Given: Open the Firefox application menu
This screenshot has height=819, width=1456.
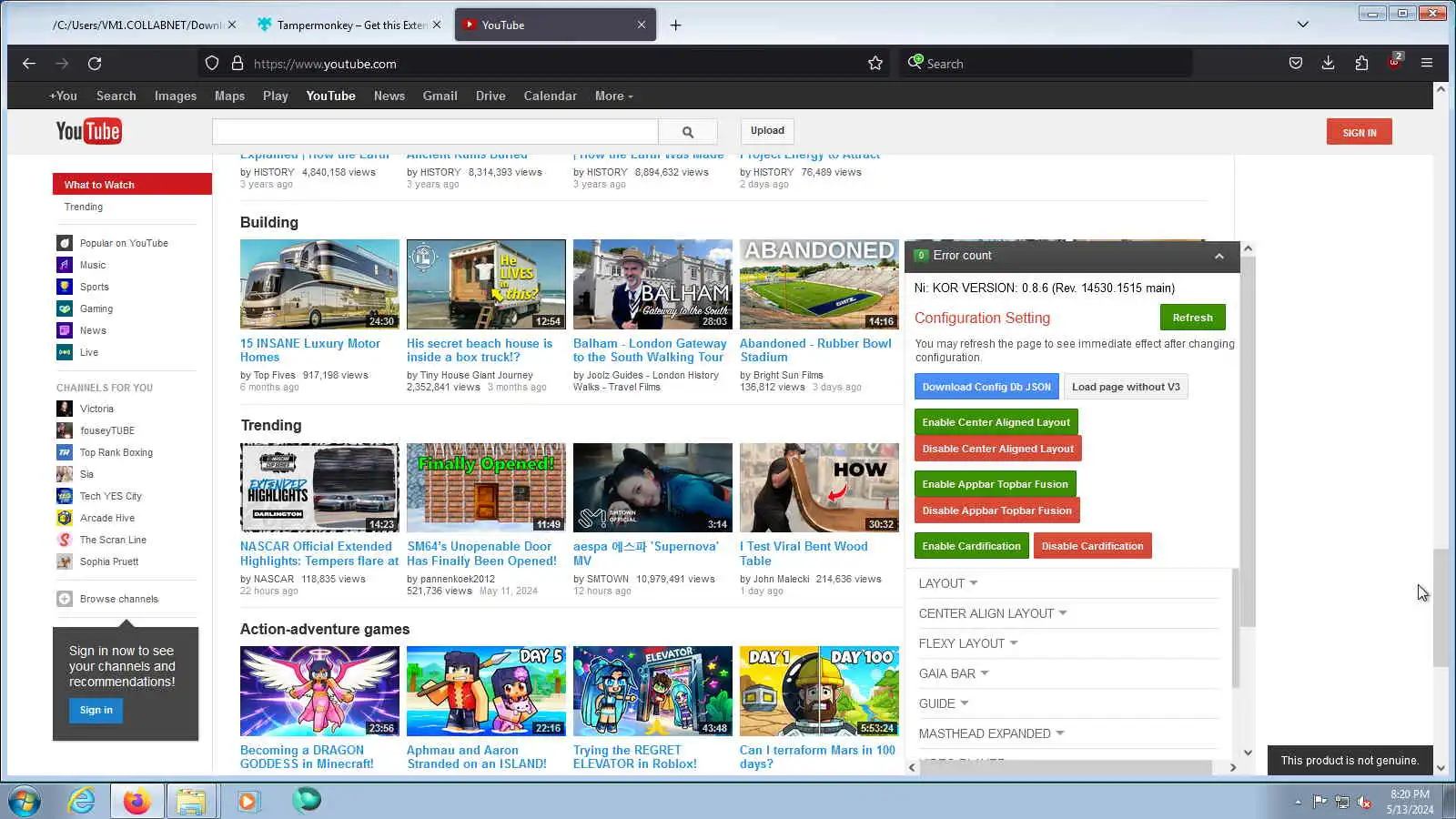Looking at the screenshot, I should click(x=1427, y=64).
